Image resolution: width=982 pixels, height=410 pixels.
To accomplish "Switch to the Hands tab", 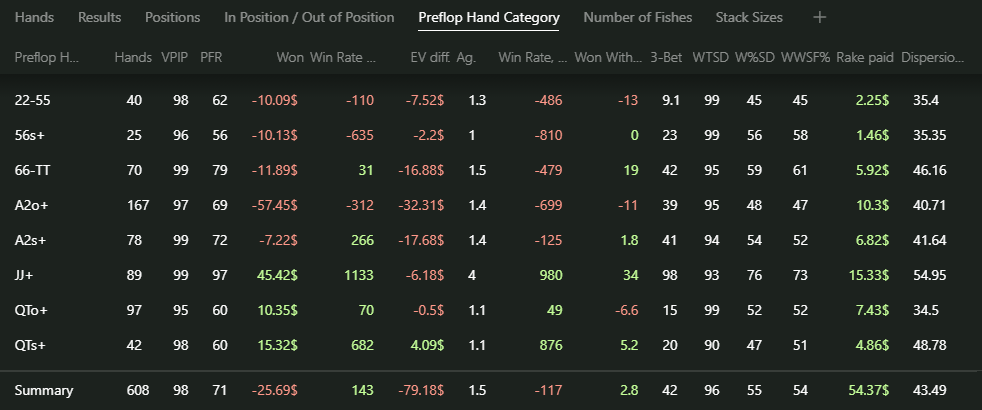I will point(34,18).
